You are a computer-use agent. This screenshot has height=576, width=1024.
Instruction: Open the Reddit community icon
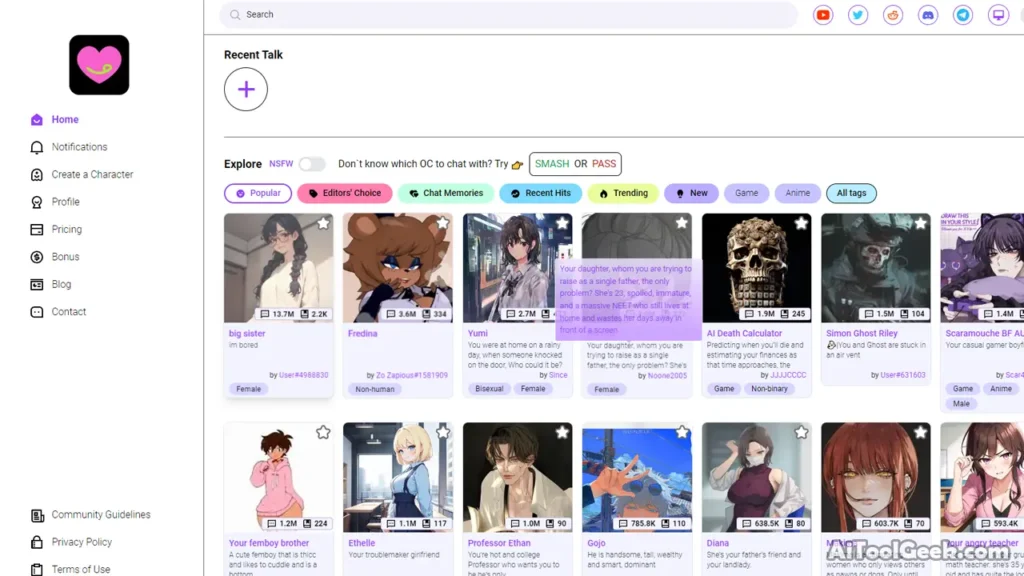pyautogui.click(x=892, y=15)
